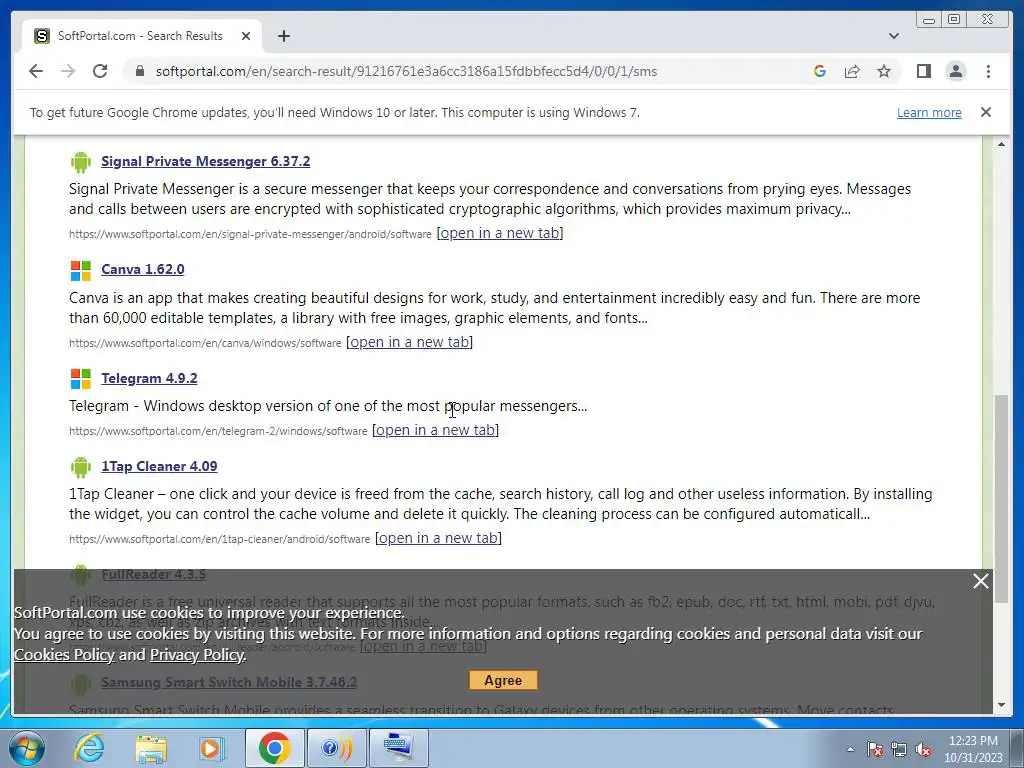Close the cookie consent banner
Image resolution: width=1024 pixels, height=768 pixels.
[x=980, y=581]
